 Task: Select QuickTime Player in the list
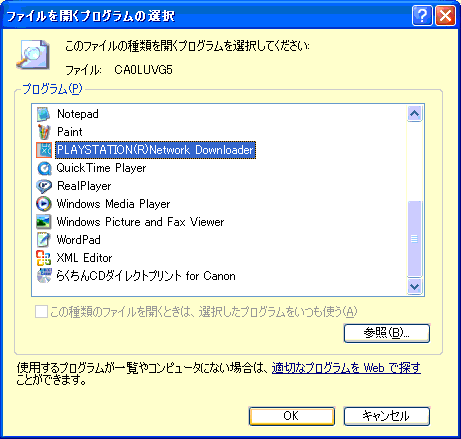click(101, 168)
